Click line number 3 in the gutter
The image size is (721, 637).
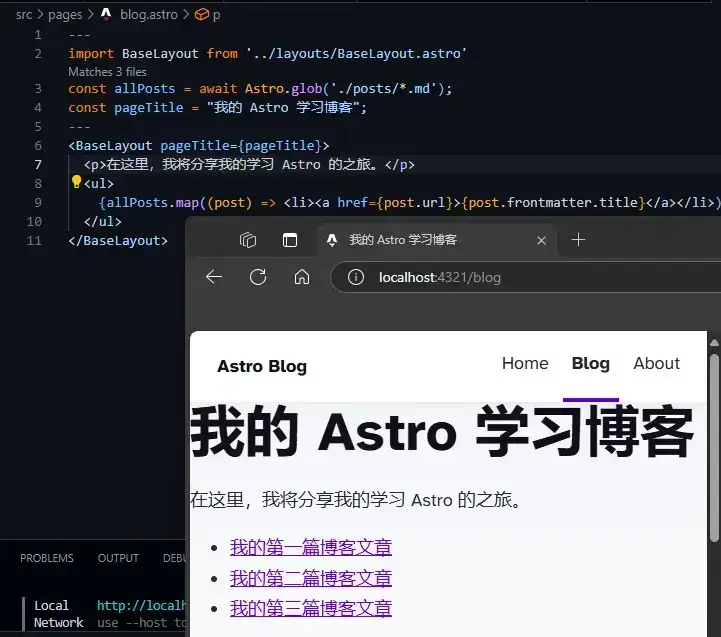(x=38, y=88)
